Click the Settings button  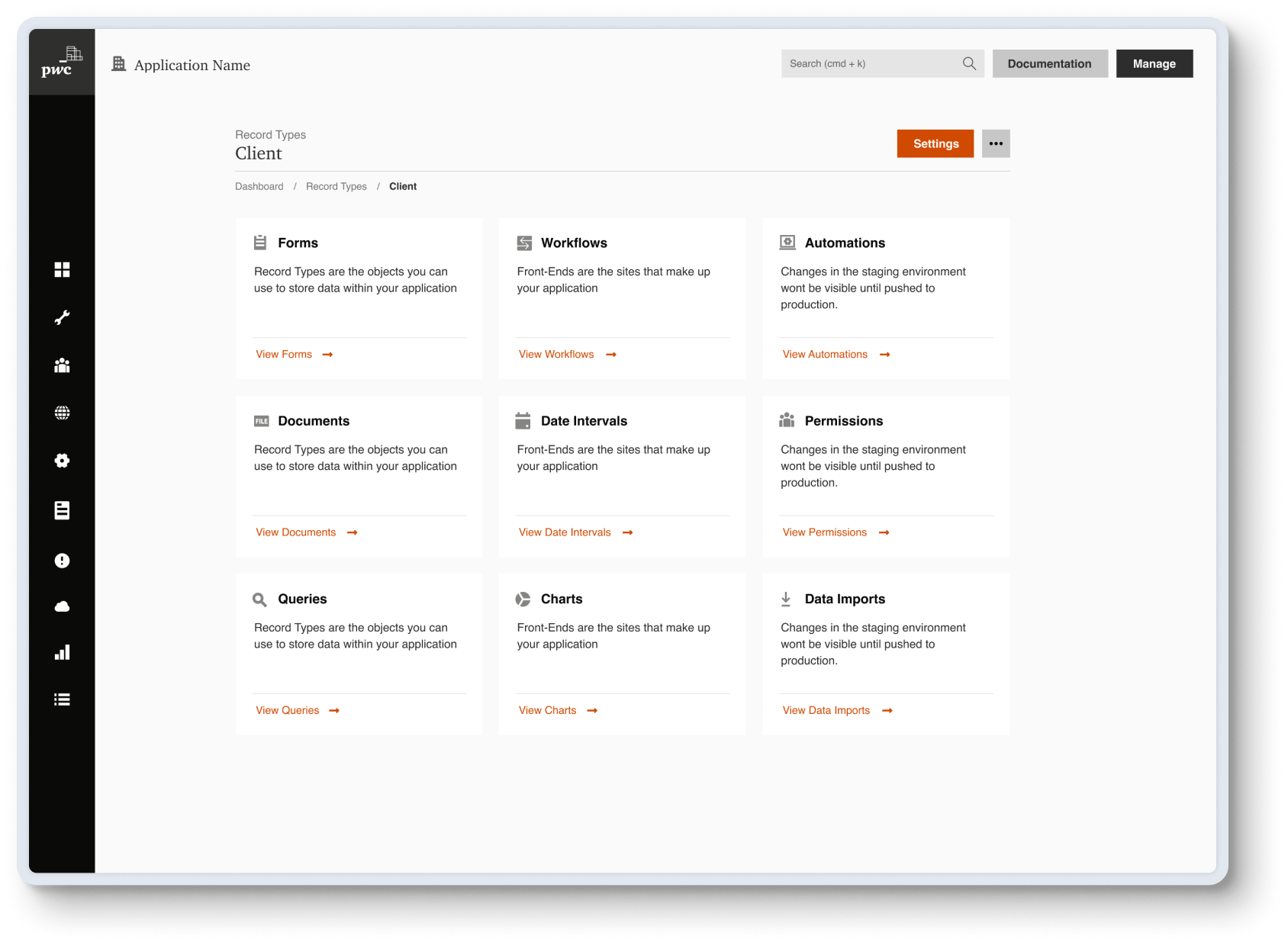click(935, 143)
